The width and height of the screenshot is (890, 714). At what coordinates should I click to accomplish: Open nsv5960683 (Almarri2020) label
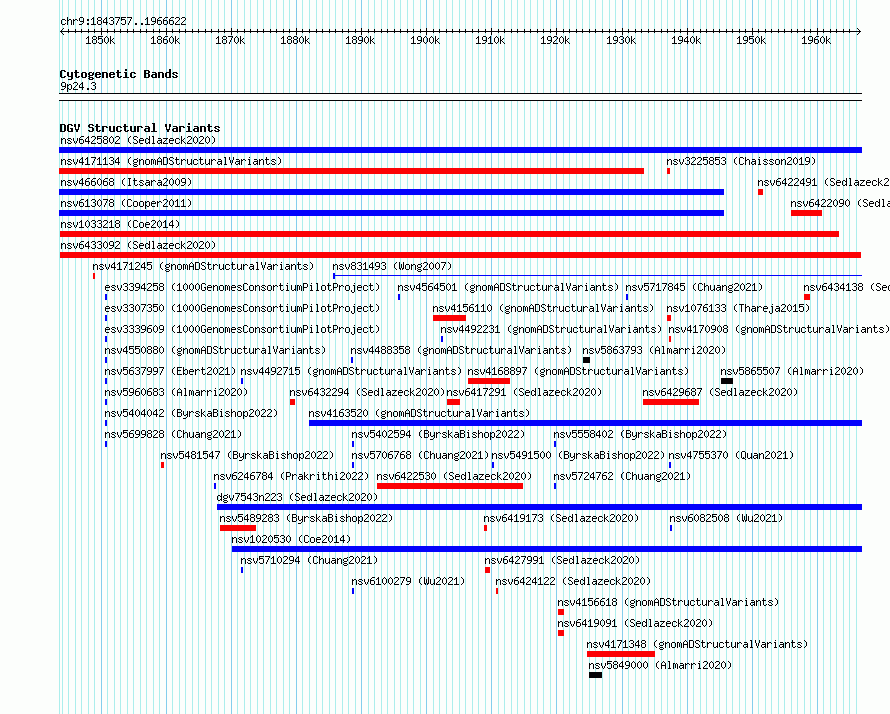click(x=176, y=392)
